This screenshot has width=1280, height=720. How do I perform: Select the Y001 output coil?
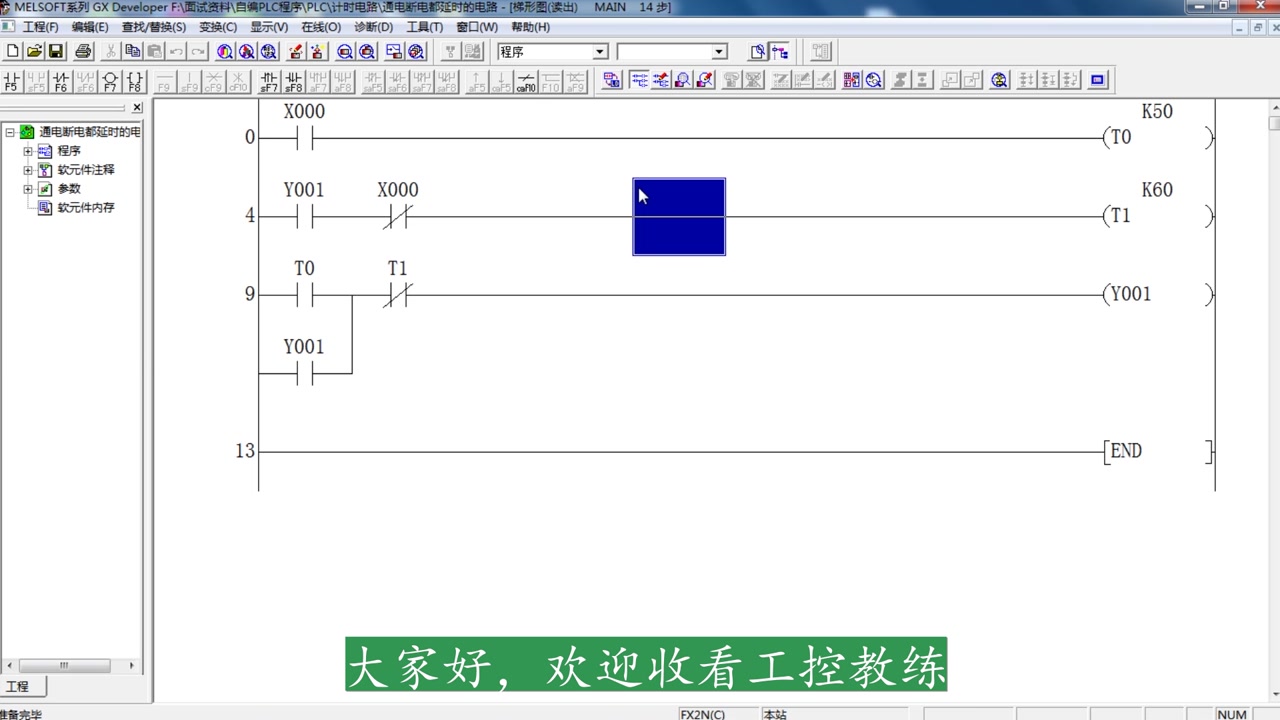click(1157, 294)
